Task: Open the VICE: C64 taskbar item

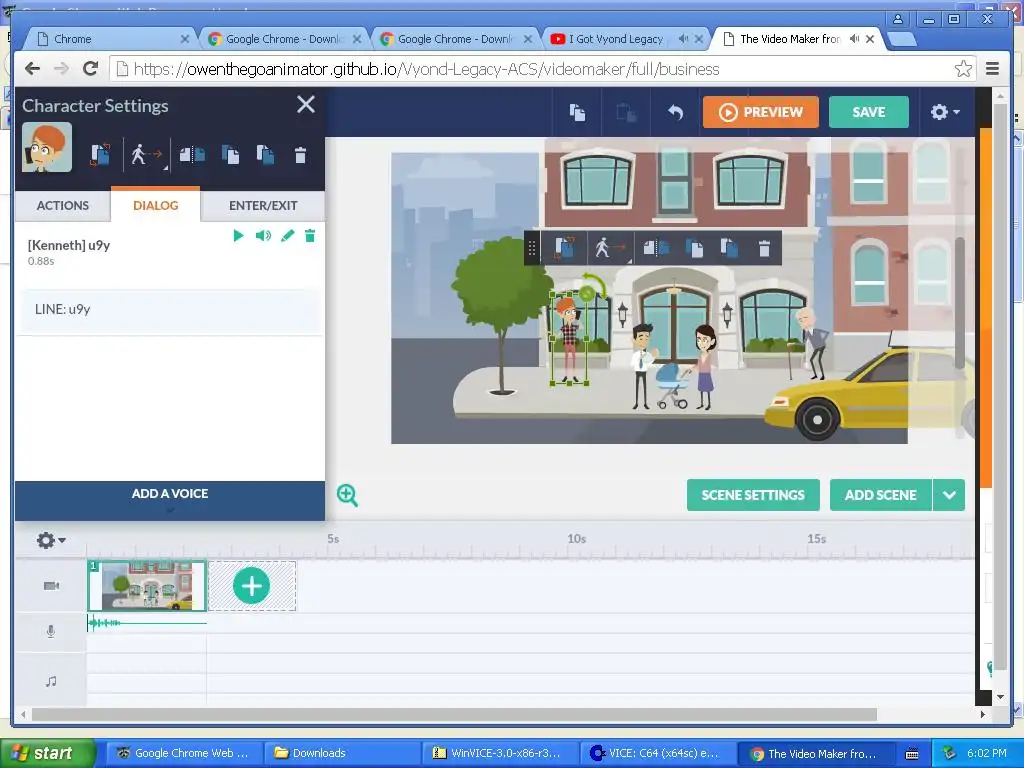Action: pyautogui.click(x=657, y=753)
